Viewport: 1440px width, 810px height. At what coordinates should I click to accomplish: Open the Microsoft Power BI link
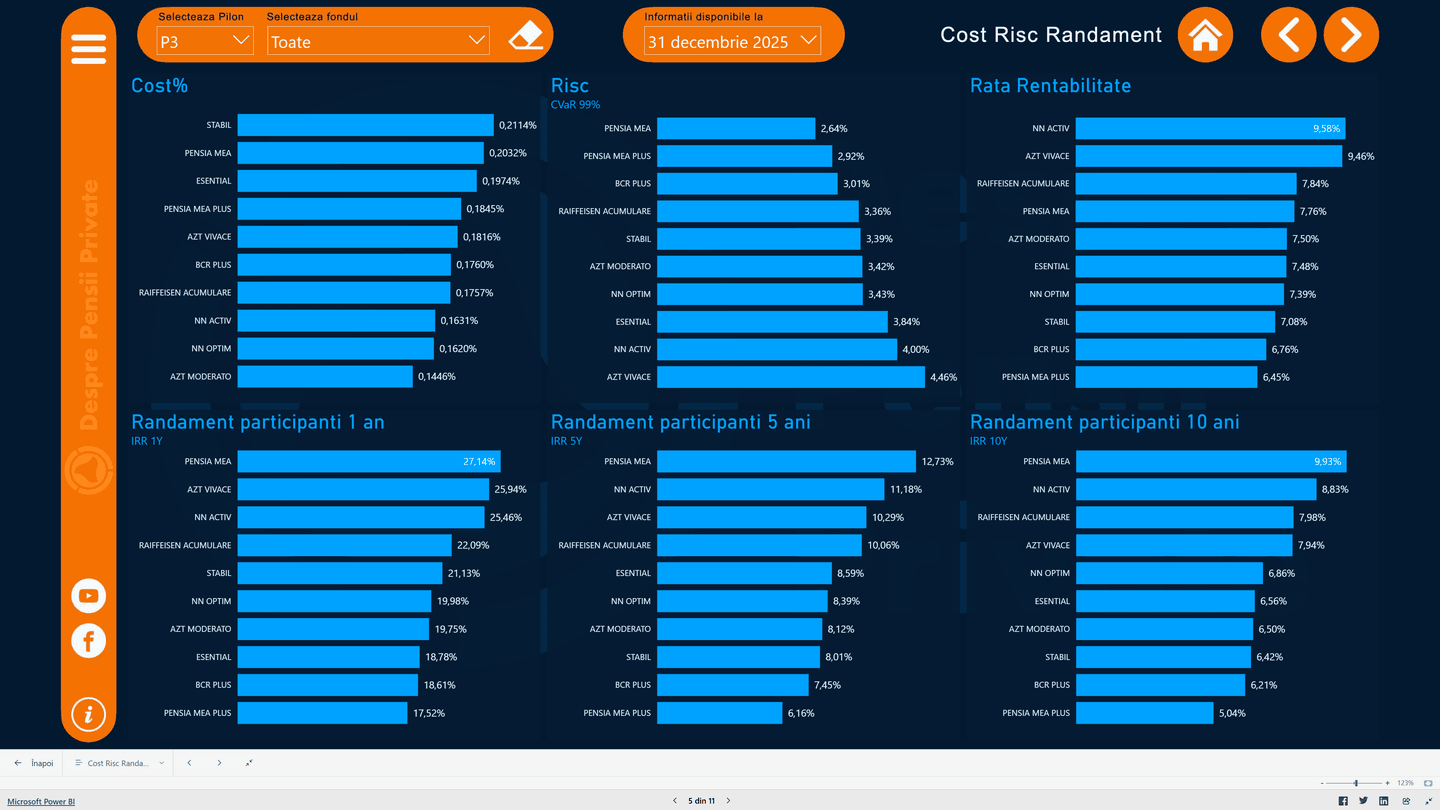41,802
